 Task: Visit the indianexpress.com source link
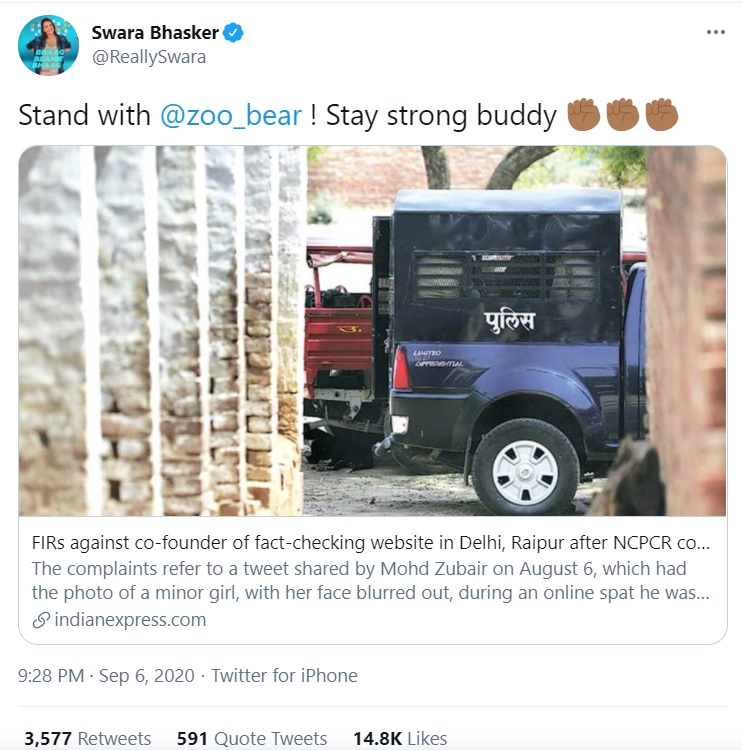click(130, 620)
